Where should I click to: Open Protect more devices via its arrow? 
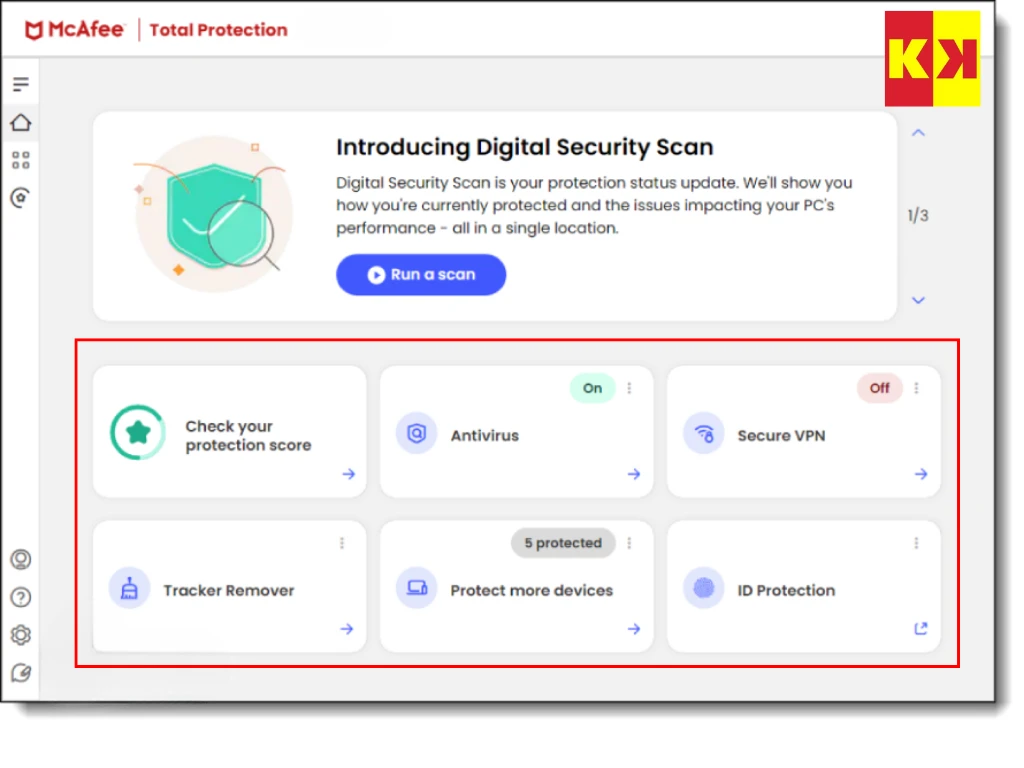[x=633, y=629]
